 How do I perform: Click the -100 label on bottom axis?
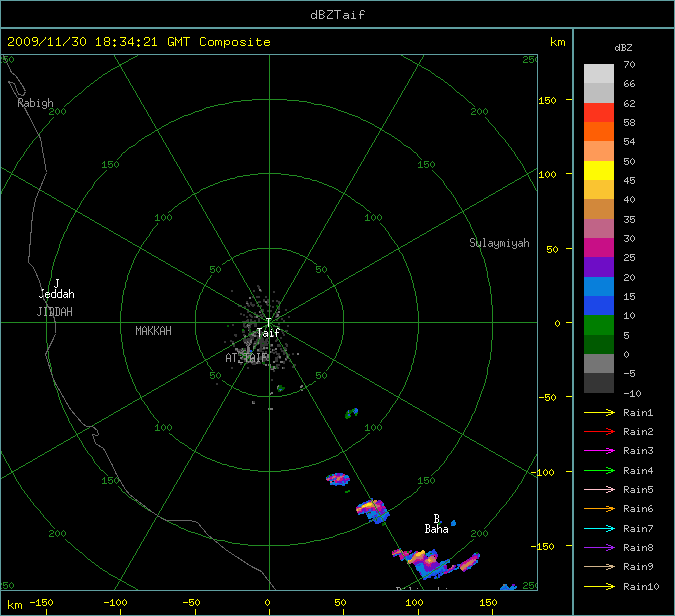[x=115, y=603]
